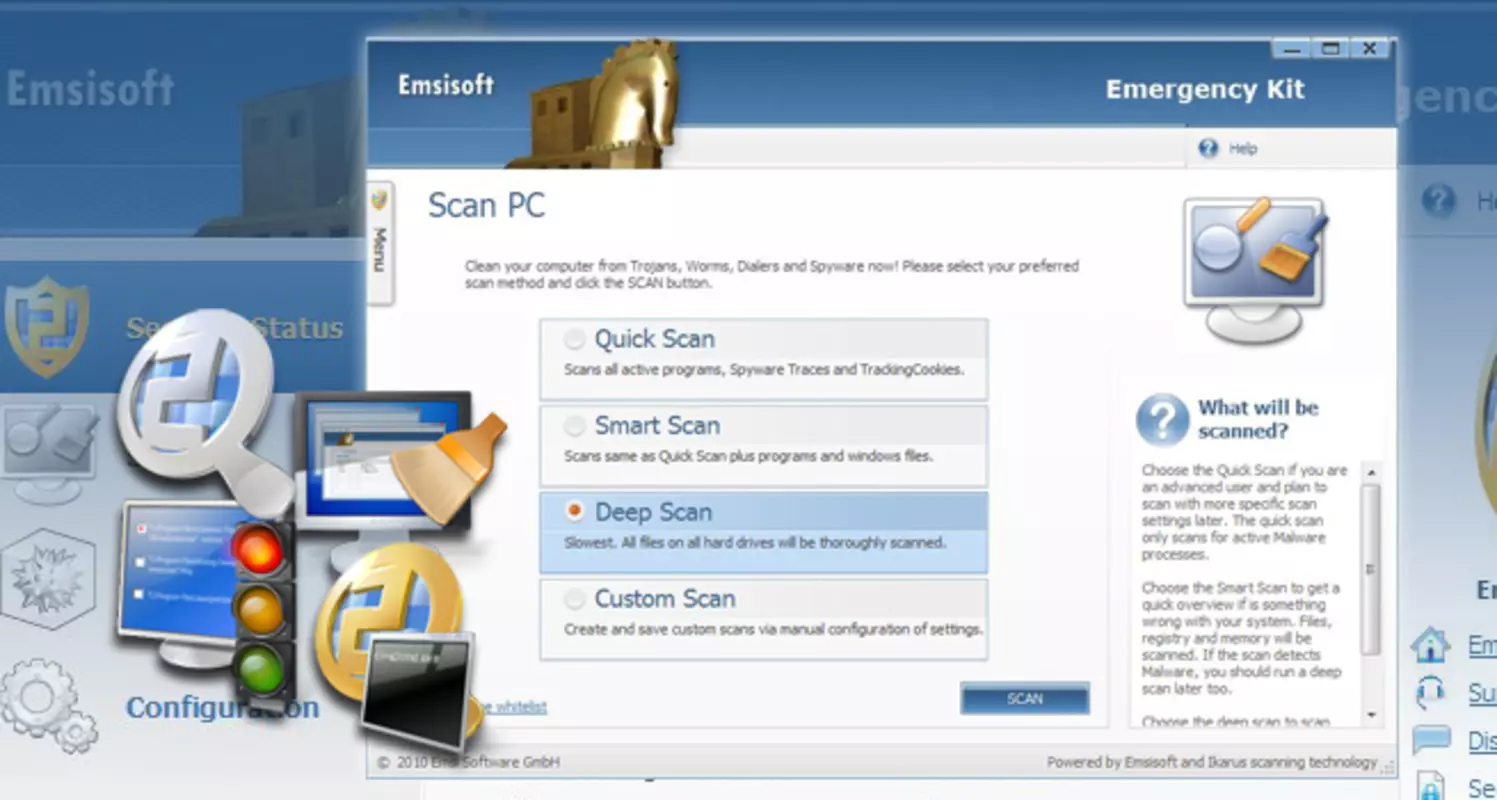Click the Trojan horse logo in header
Image resolution: width=1497 pixels, height=800 pixels.
[596, 105]
